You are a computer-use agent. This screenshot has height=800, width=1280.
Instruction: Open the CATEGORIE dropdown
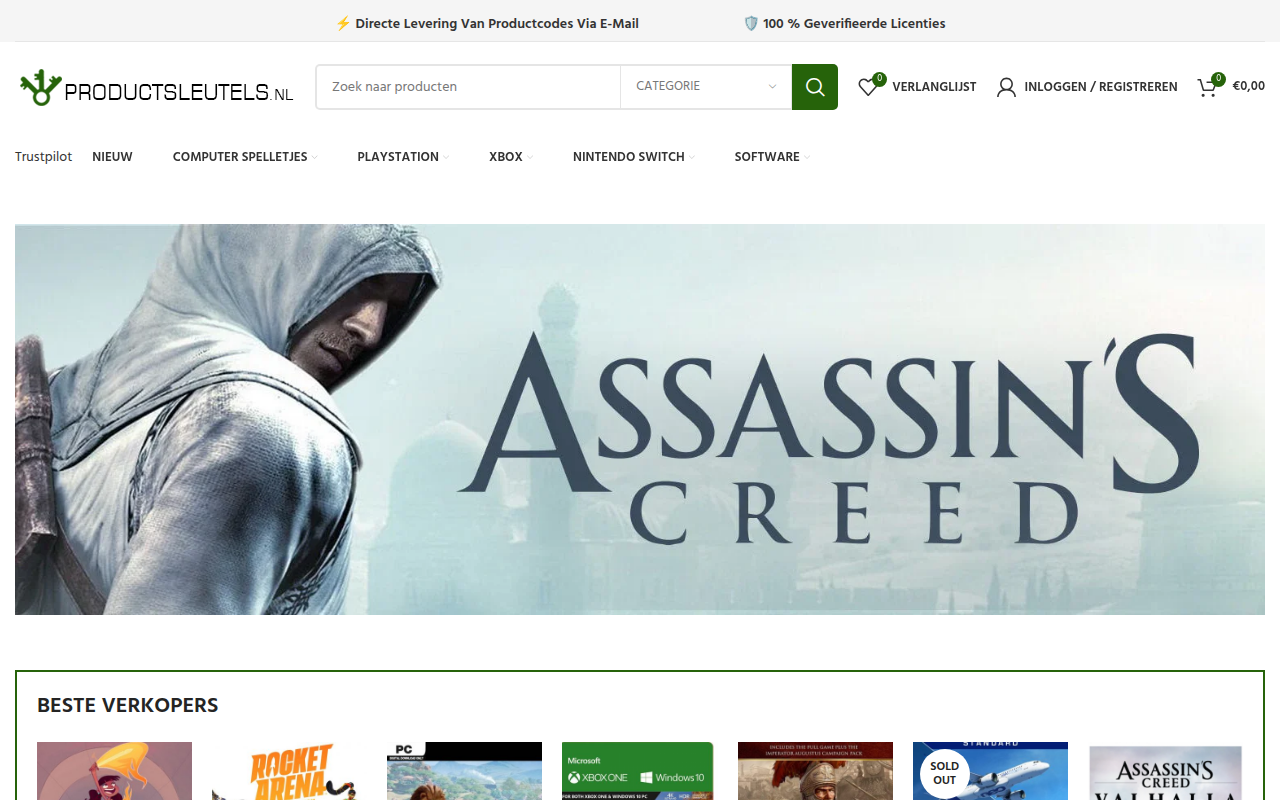tap(706, 87)
